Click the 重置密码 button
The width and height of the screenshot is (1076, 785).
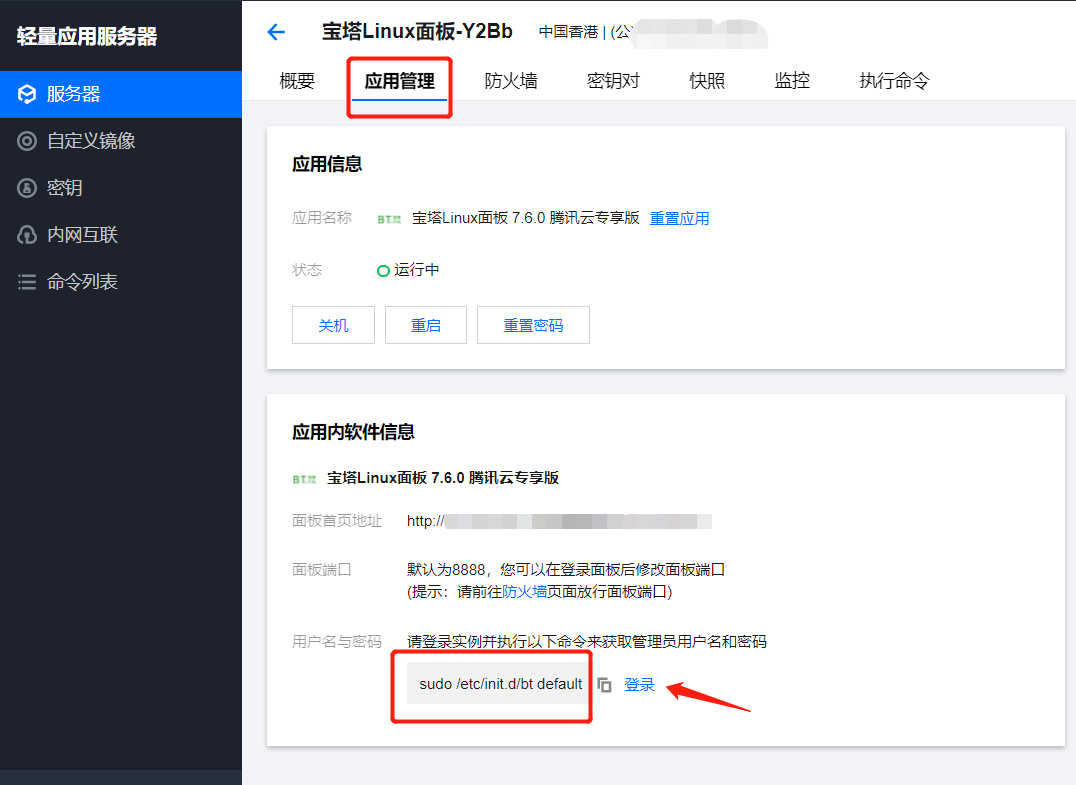pos(533,324)
